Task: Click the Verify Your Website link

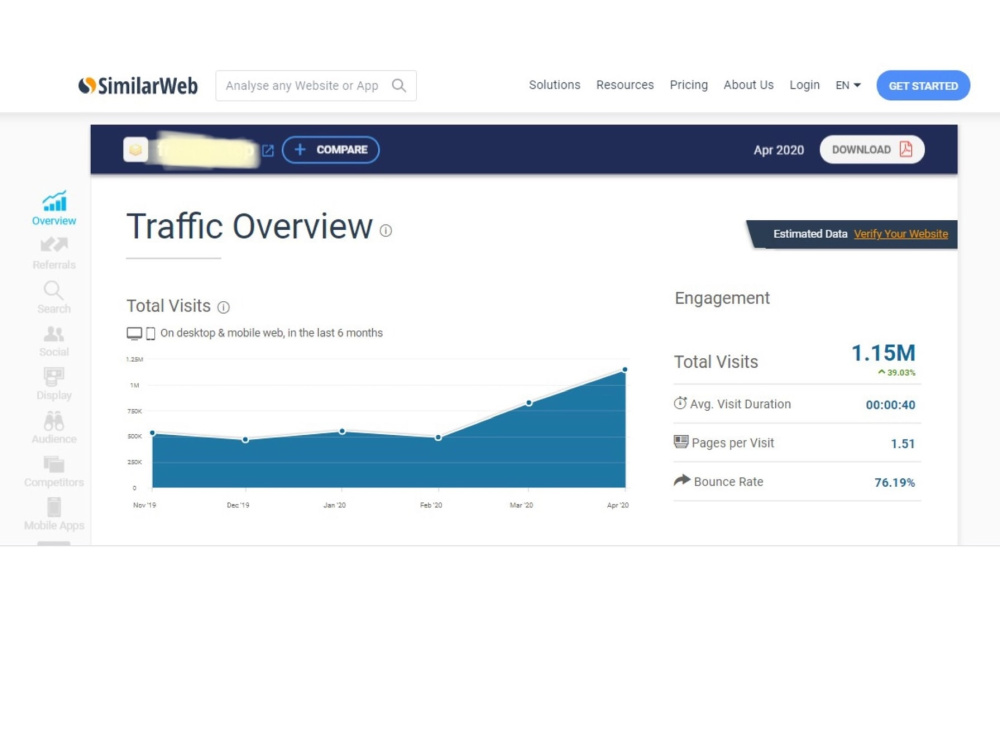Action: pos(901,234)
